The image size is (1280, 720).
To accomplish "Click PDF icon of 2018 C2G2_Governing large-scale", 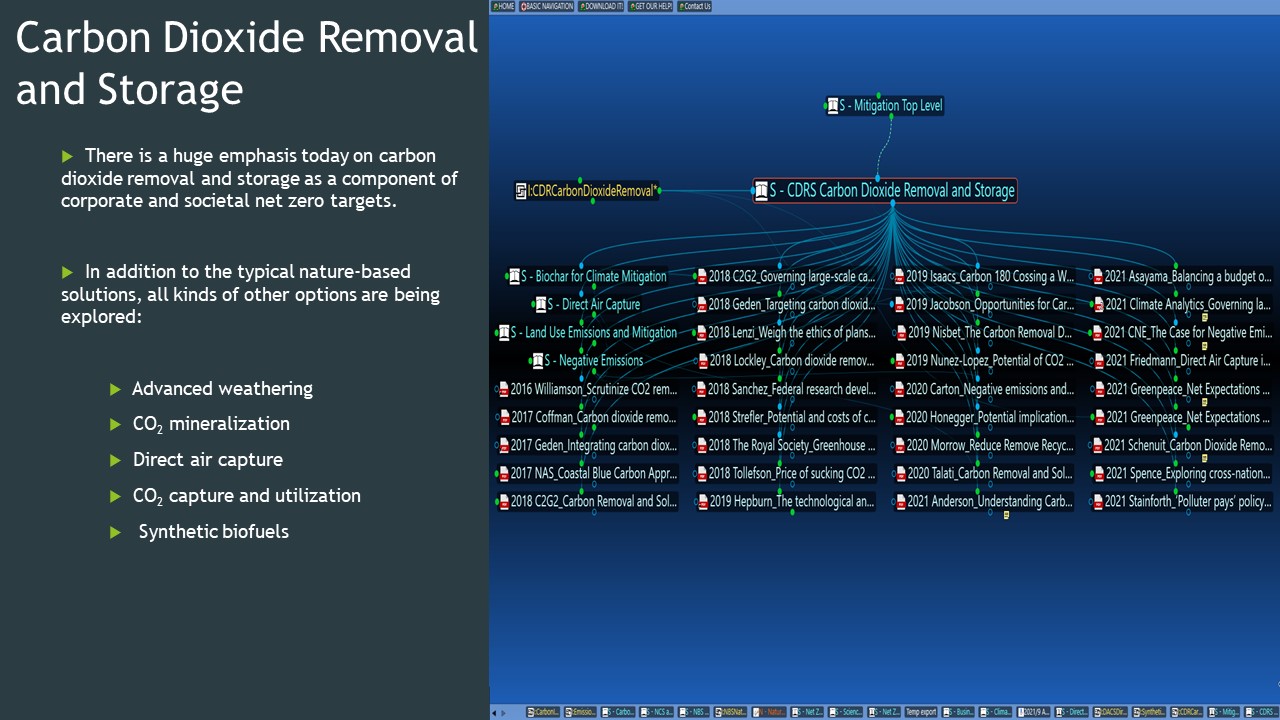I will coord(701,276).
